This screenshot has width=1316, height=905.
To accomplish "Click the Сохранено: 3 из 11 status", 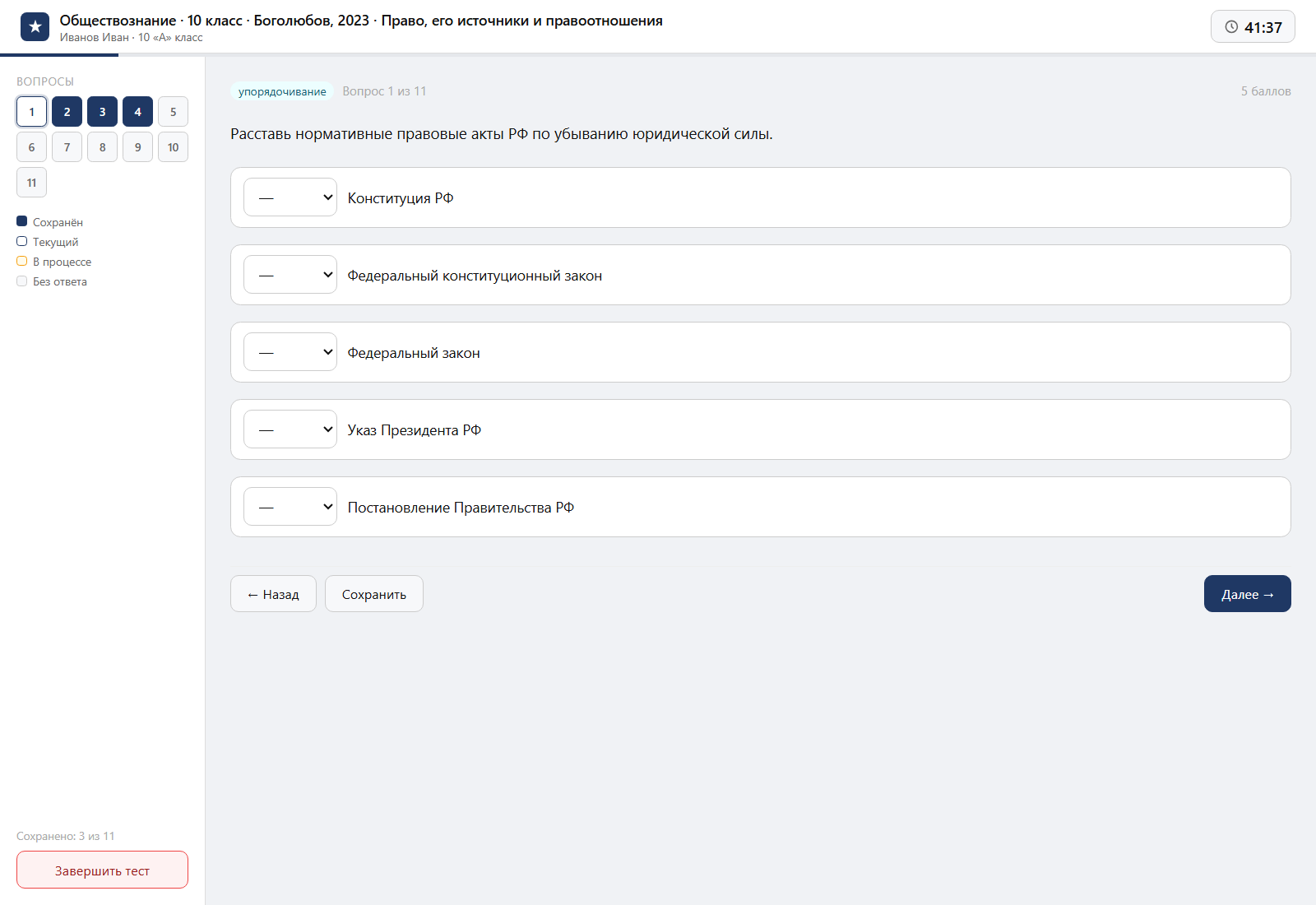I will tap(66, 836).
